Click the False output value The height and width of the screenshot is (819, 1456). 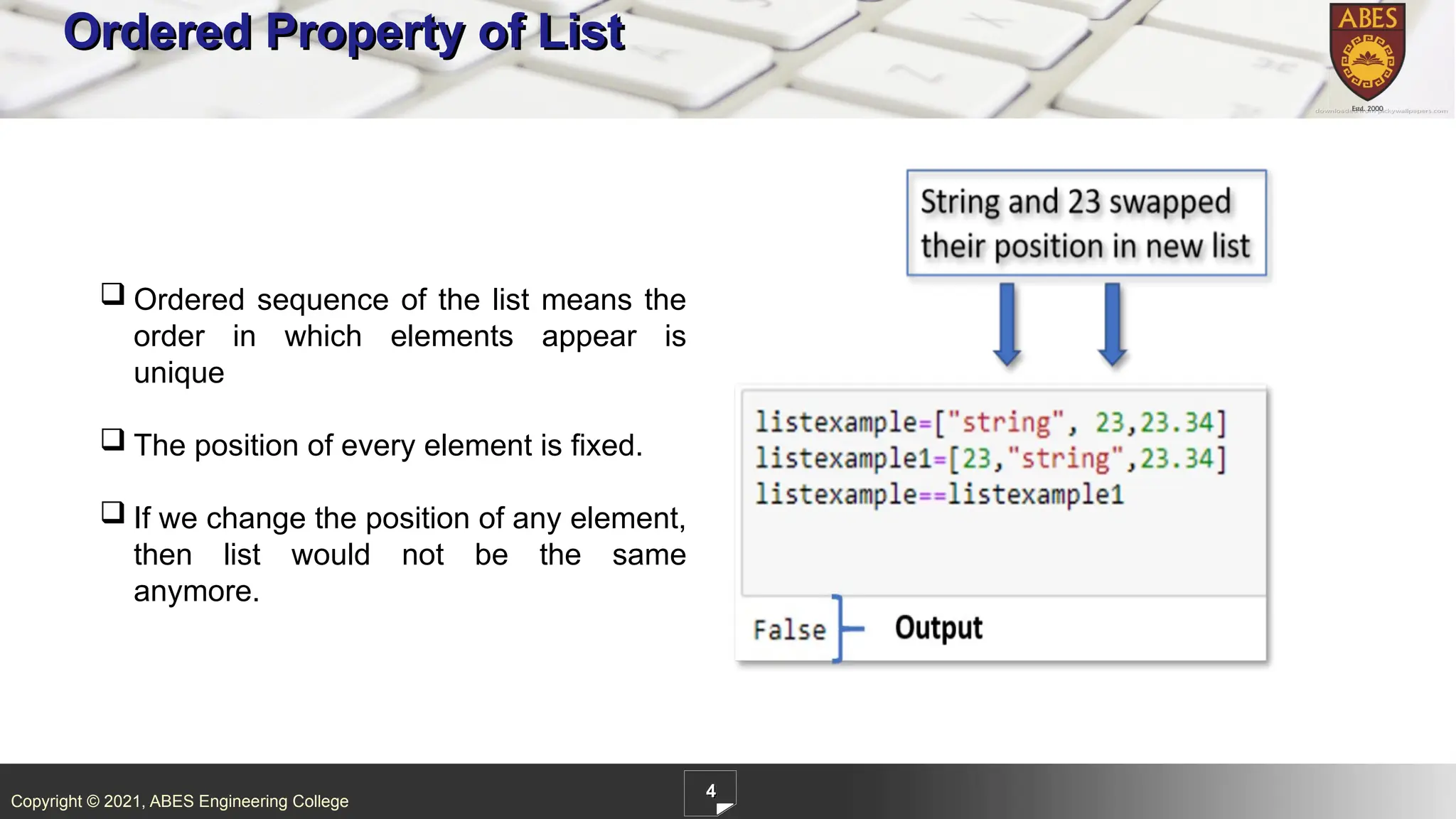click(x=789, y=630)
